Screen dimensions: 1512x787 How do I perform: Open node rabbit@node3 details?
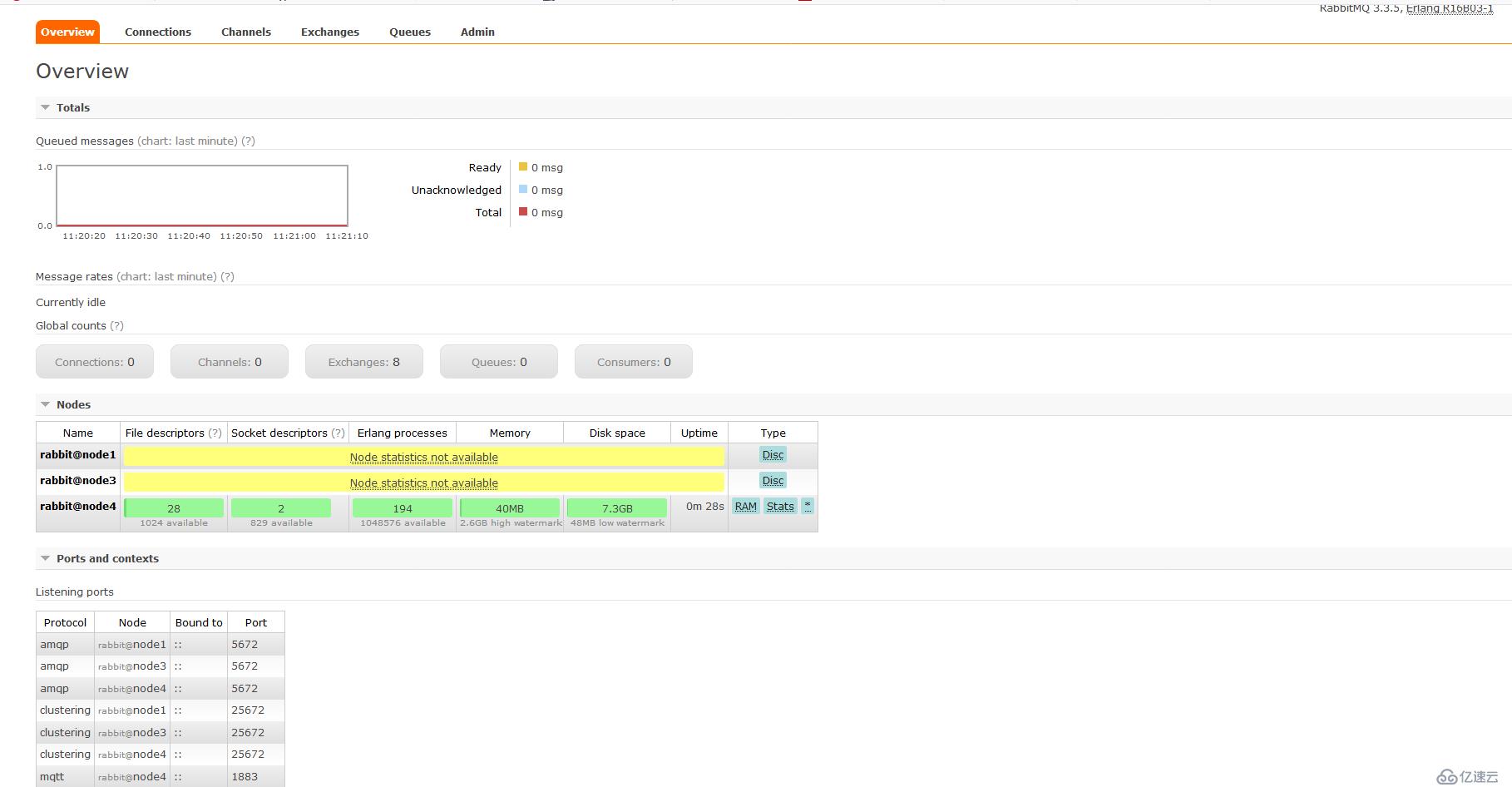(x=78, y=480)
